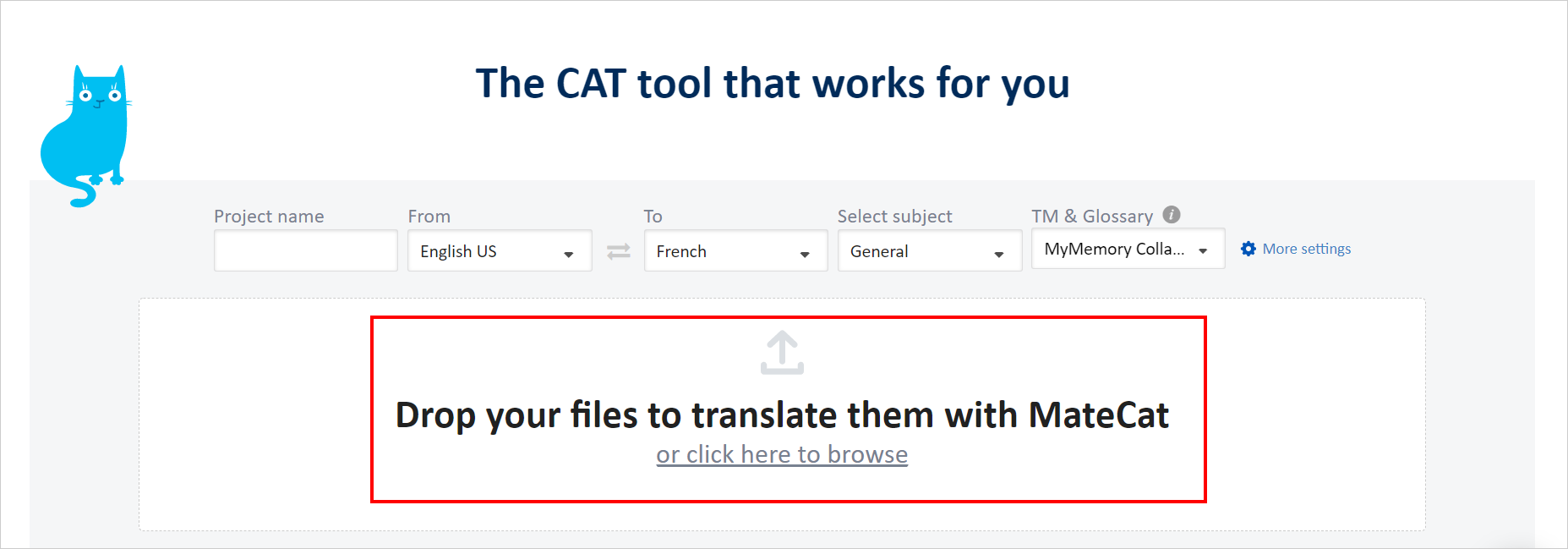
Task: Click the caret arrow on the General box
Action: pyautogui.click(x=999, y=254)
